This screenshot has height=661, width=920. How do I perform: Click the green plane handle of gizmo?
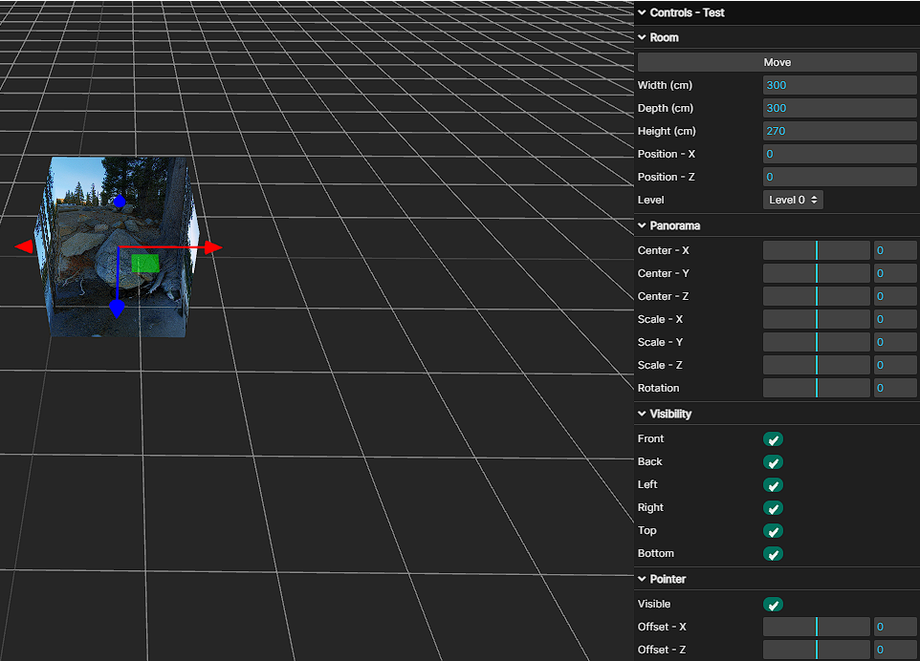tap(145, 263)
